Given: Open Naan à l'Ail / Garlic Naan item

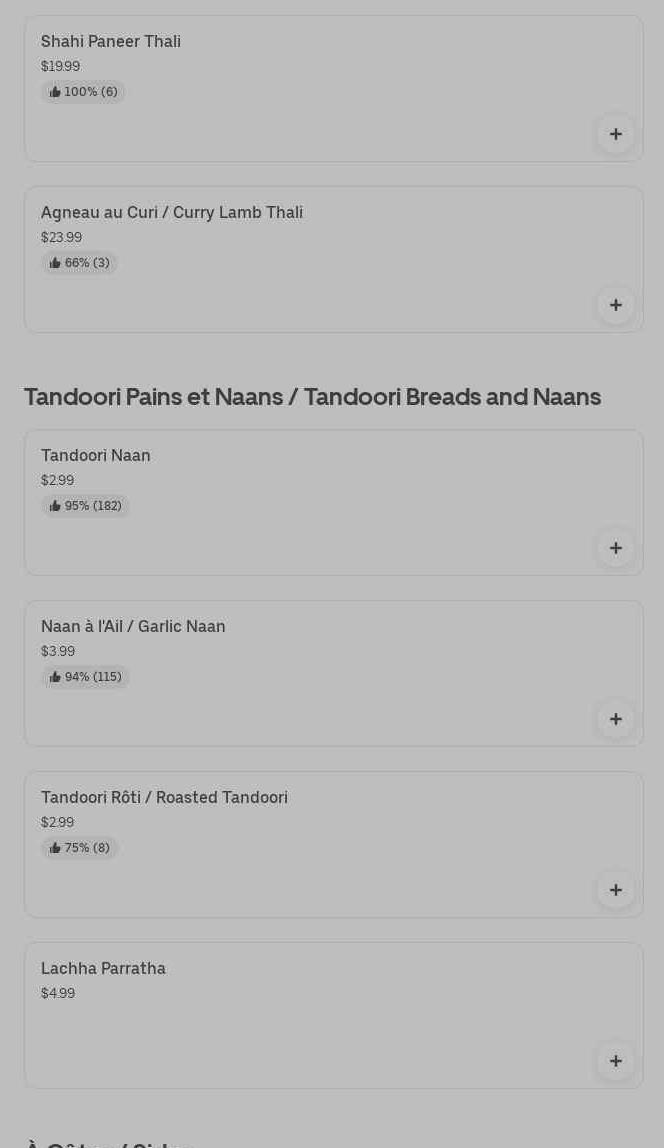Looking at the screenshot, I should (133, 626).
